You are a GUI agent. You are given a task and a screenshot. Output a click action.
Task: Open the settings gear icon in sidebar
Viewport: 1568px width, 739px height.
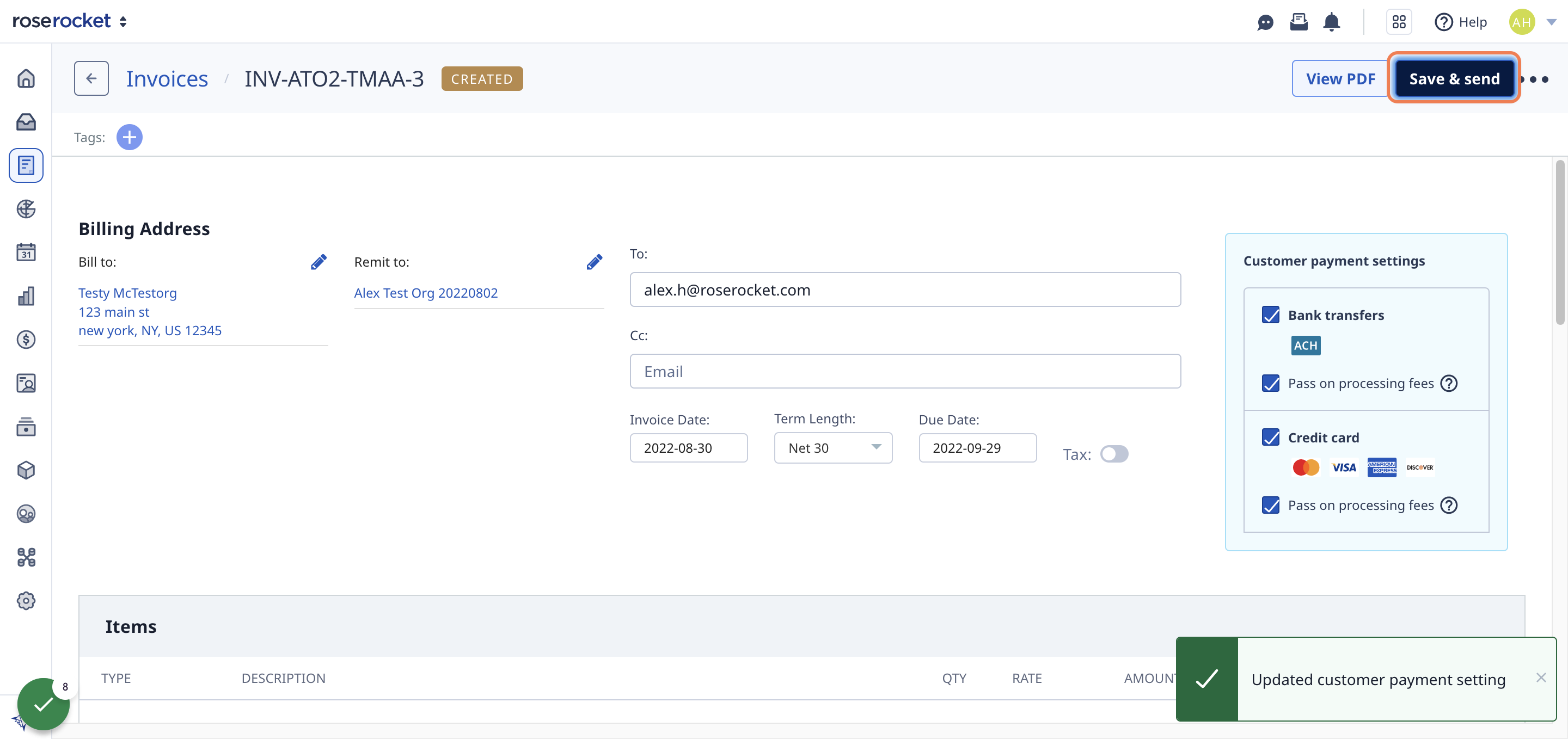click(26, 601)
